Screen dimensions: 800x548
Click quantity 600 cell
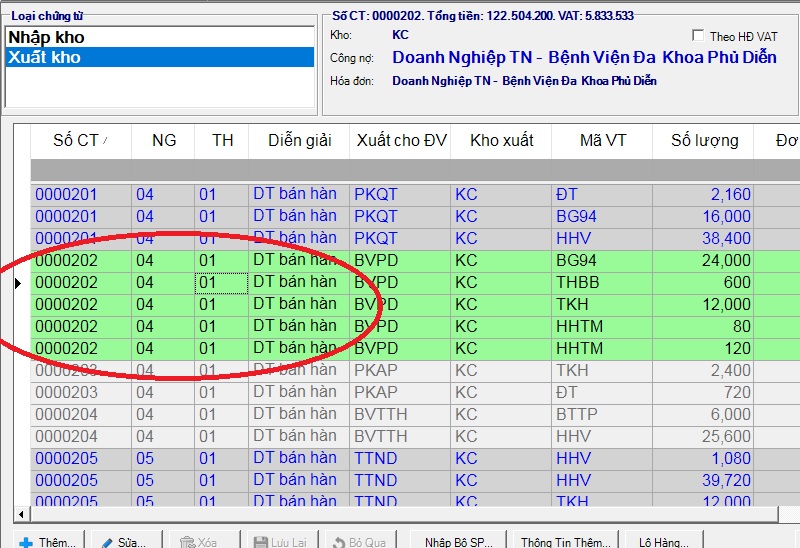point(704,283)
